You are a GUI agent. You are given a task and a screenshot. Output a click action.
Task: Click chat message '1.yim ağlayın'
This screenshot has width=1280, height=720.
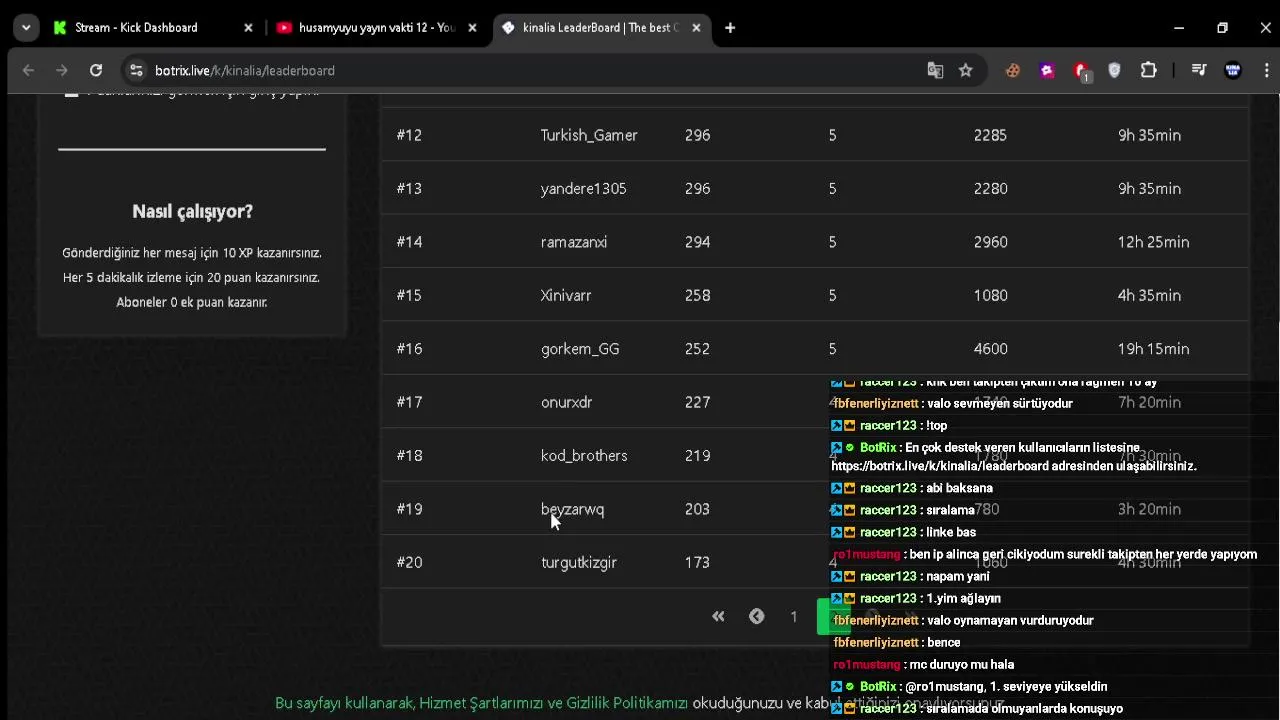click(x=963, y=598)
